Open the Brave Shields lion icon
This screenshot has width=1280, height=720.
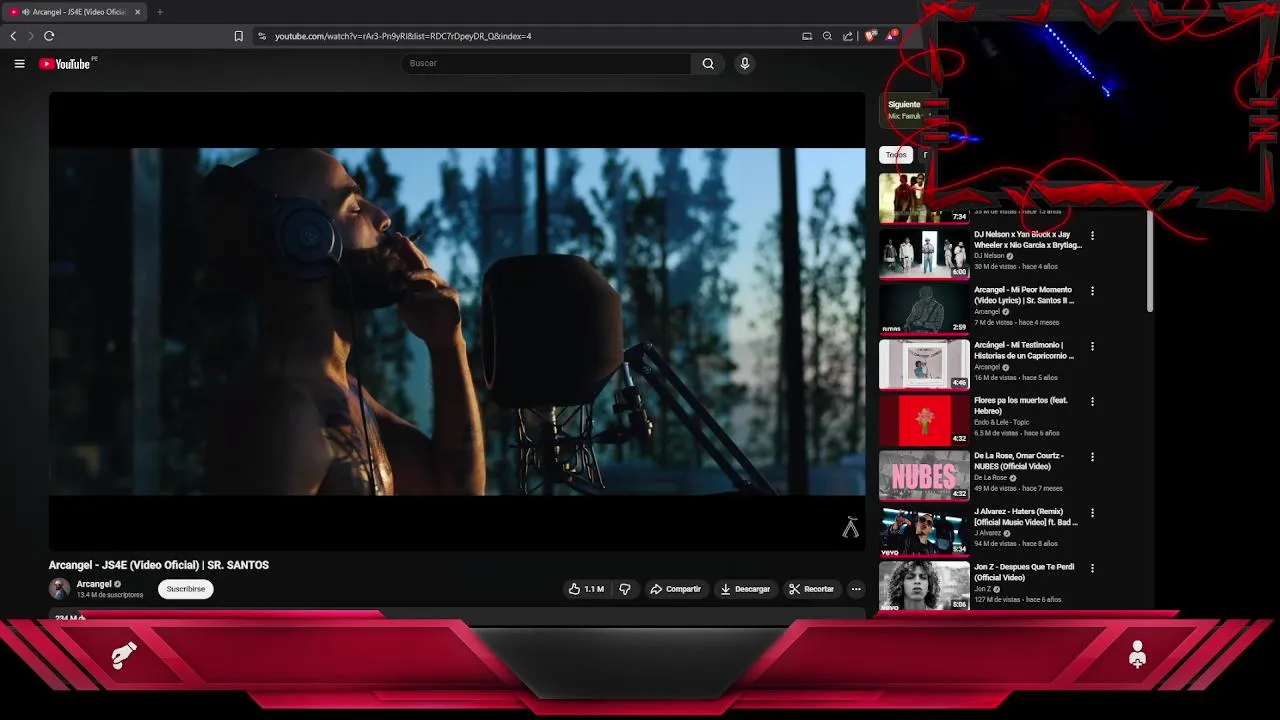[870, 36]
